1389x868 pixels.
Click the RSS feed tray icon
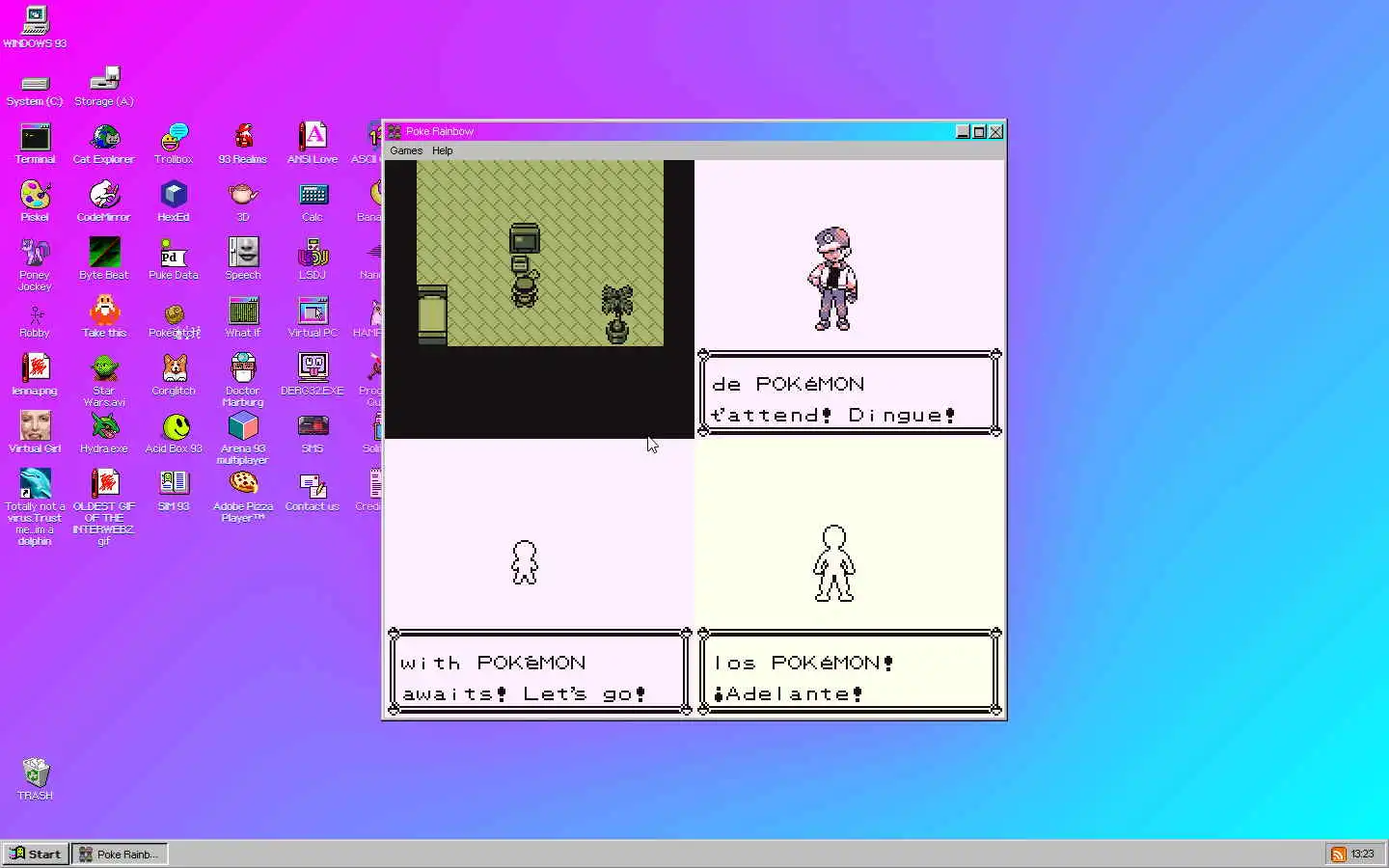(x=1339, y=854)
